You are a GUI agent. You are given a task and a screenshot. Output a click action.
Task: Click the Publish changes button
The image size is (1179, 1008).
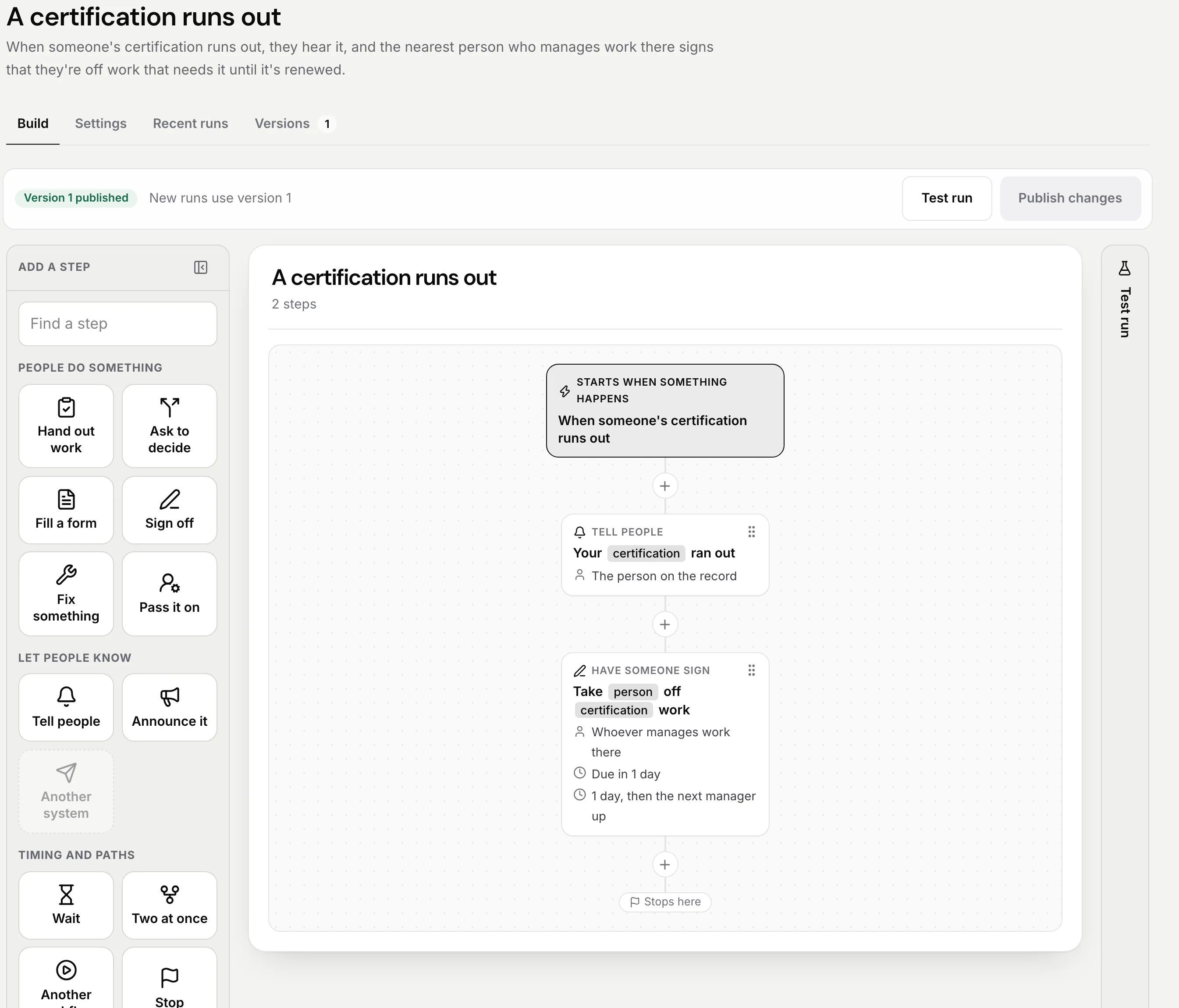1070,198
